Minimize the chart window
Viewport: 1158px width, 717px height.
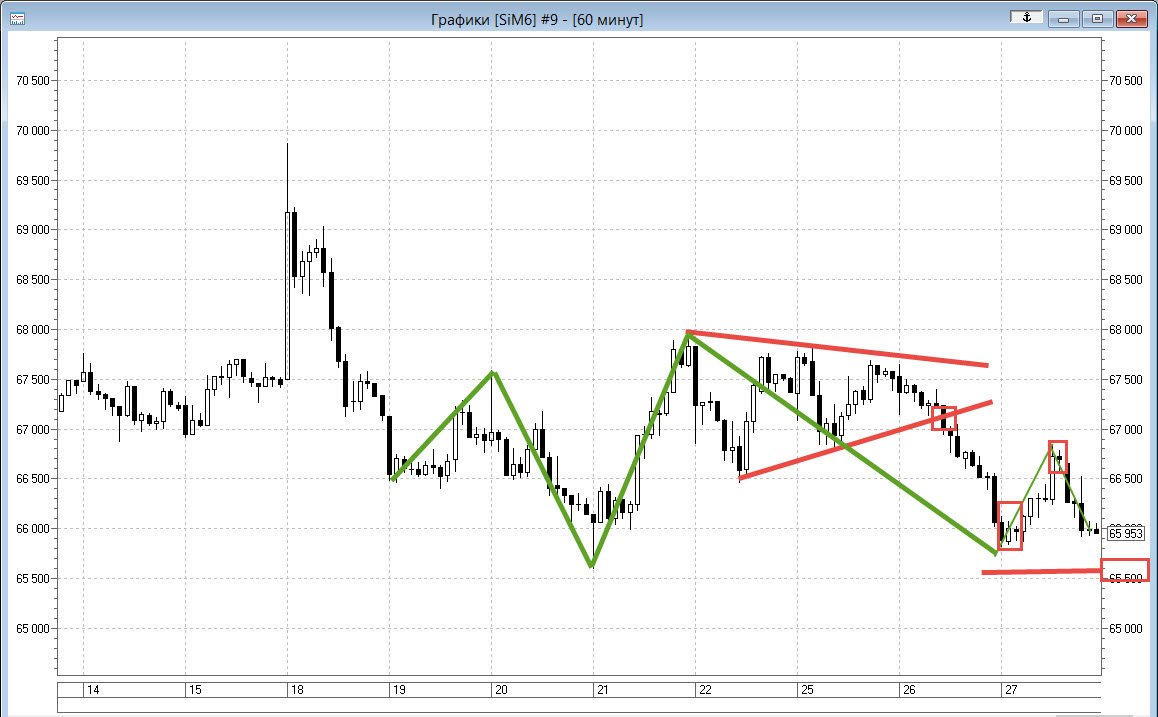[1063, 19]
